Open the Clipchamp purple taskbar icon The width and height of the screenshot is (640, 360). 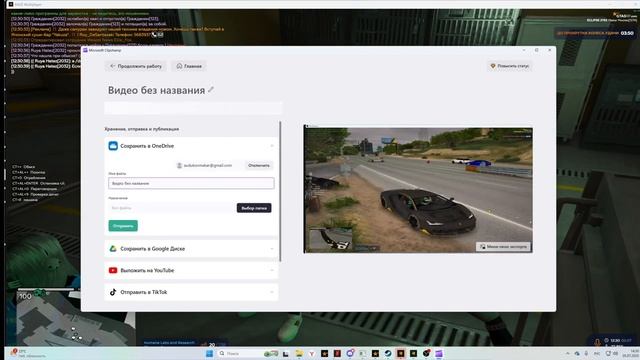(x=439, y=353)
